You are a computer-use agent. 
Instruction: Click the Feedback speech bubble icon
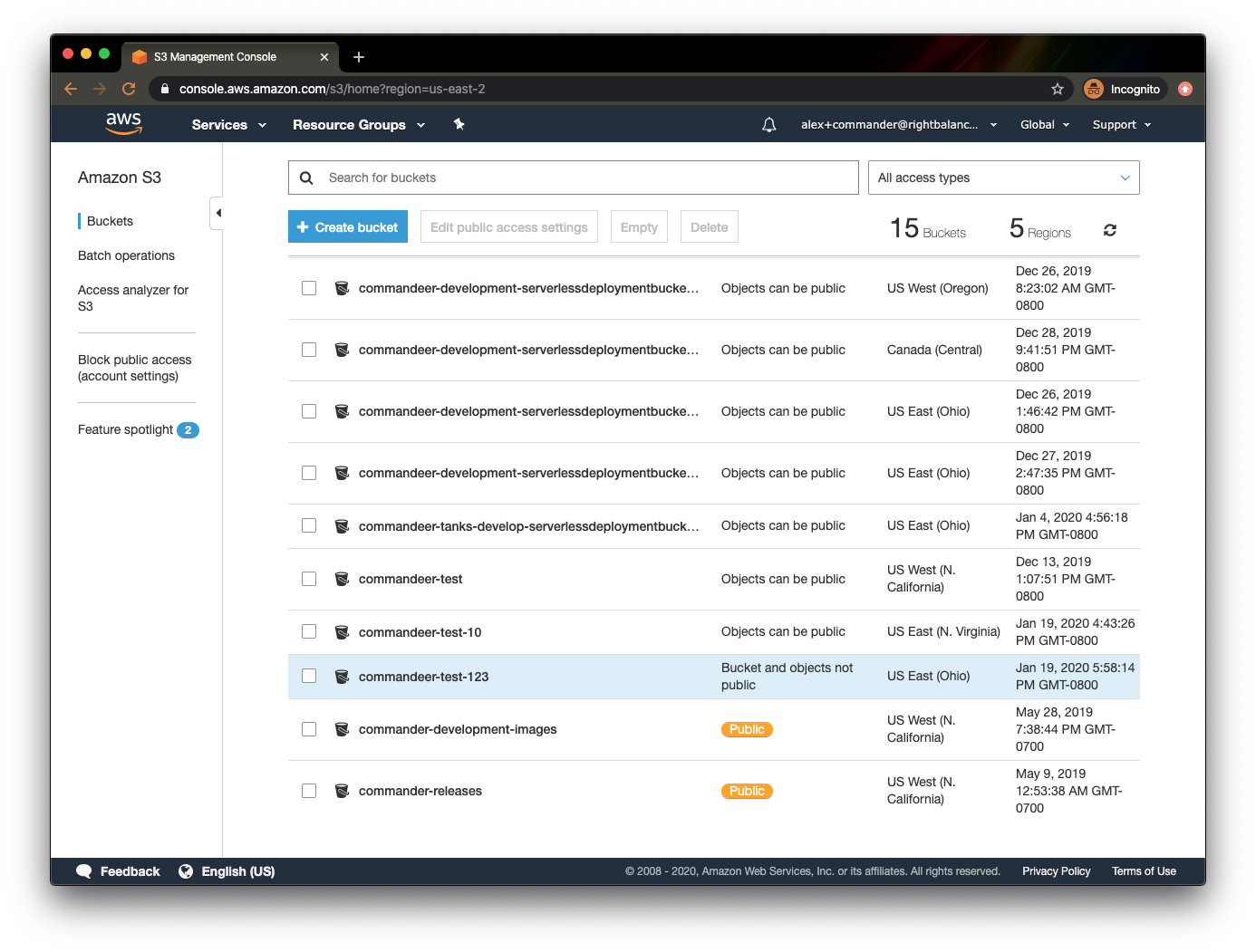[x=84, y=871]
